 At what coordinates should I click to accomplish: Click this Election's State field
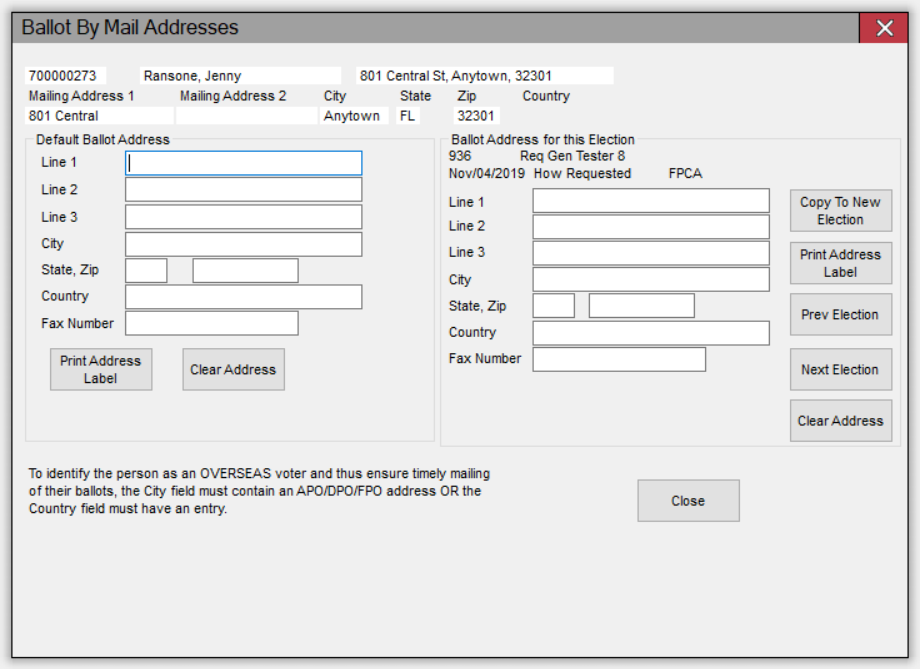(x=554, y=306)
